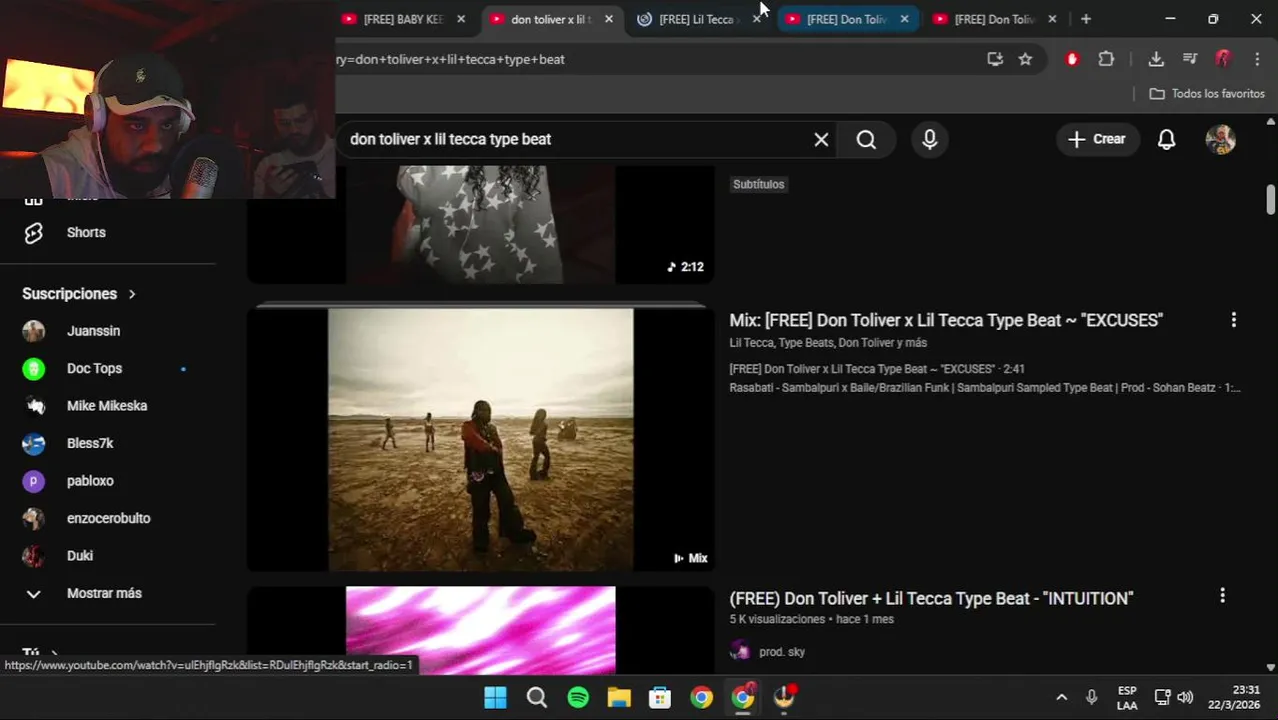
Task: Open the media control icon in toolbar
Action: click(1189, 59)
